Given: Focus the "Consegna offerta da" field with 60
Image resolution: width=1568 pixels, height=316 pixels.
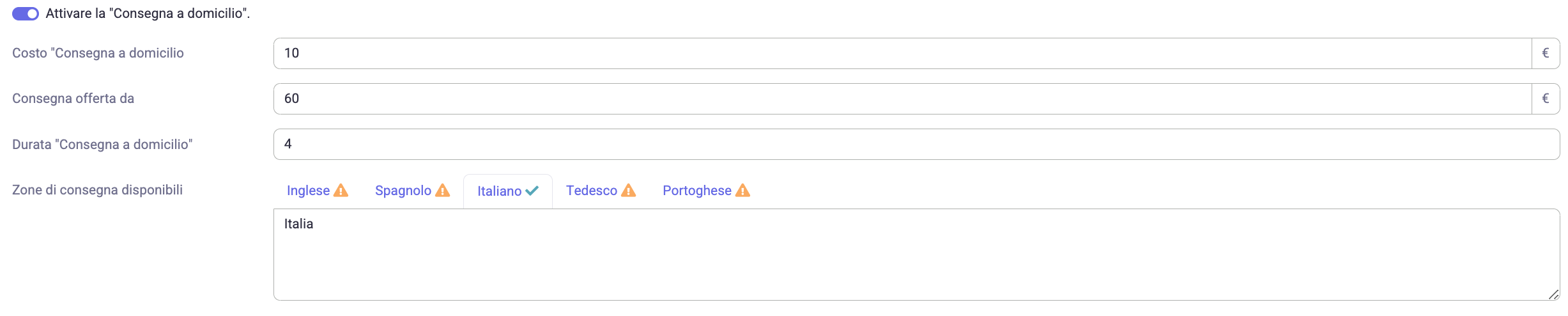Looking at the screenshot, I should (x=902, y=99).
